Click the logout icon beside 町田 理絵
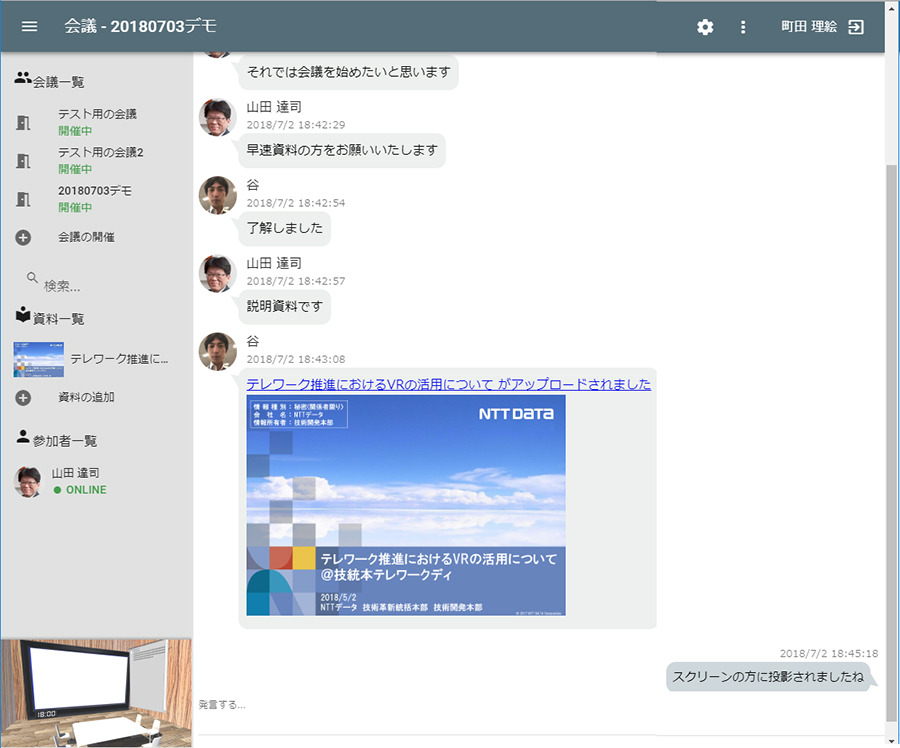The height and width of the screenshot is (748, 900). point(856,27)
